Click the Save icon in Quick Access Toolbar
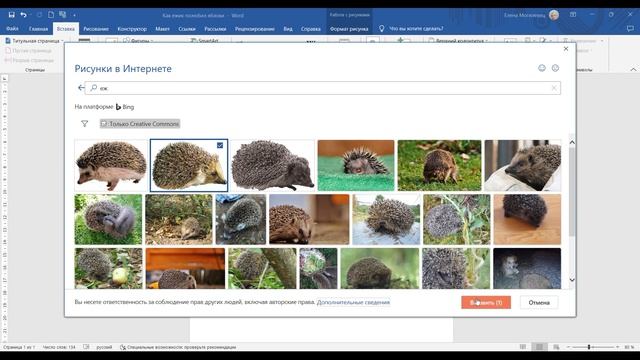Screen dimensions: 640x360 coord(11,15)
